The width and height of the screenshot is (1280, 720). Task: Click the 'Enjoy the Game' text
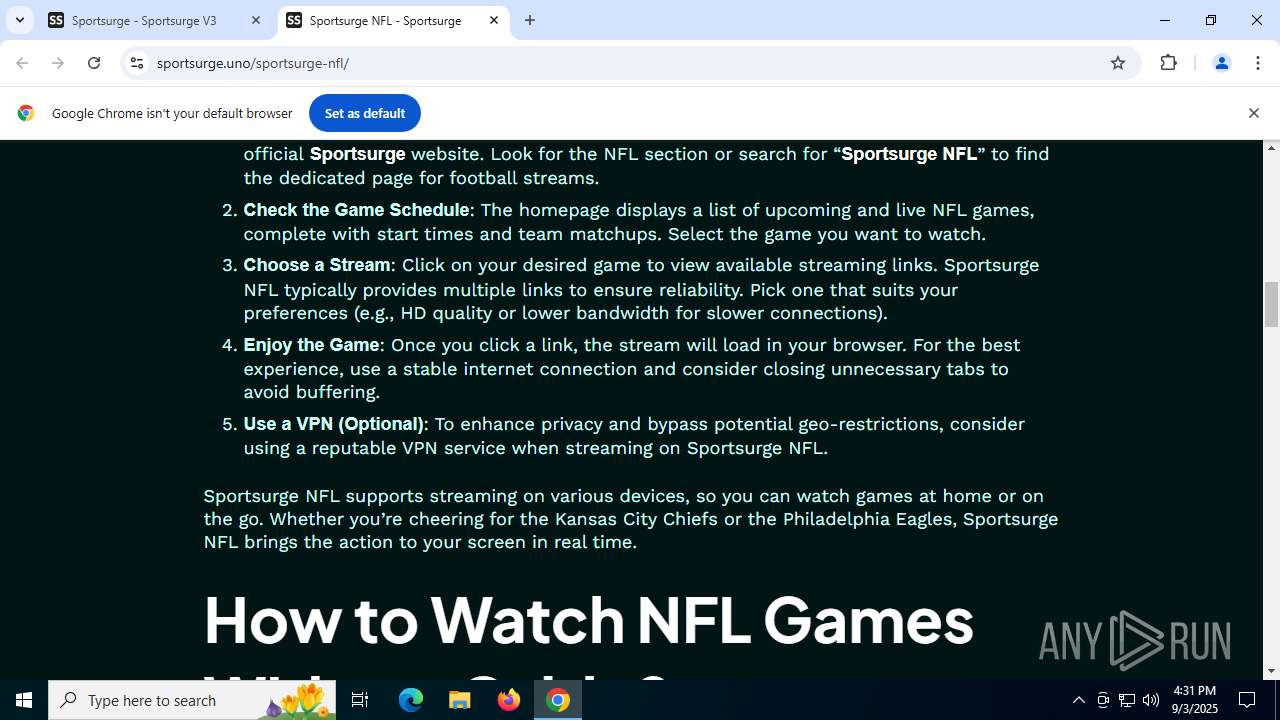(311, 345)
